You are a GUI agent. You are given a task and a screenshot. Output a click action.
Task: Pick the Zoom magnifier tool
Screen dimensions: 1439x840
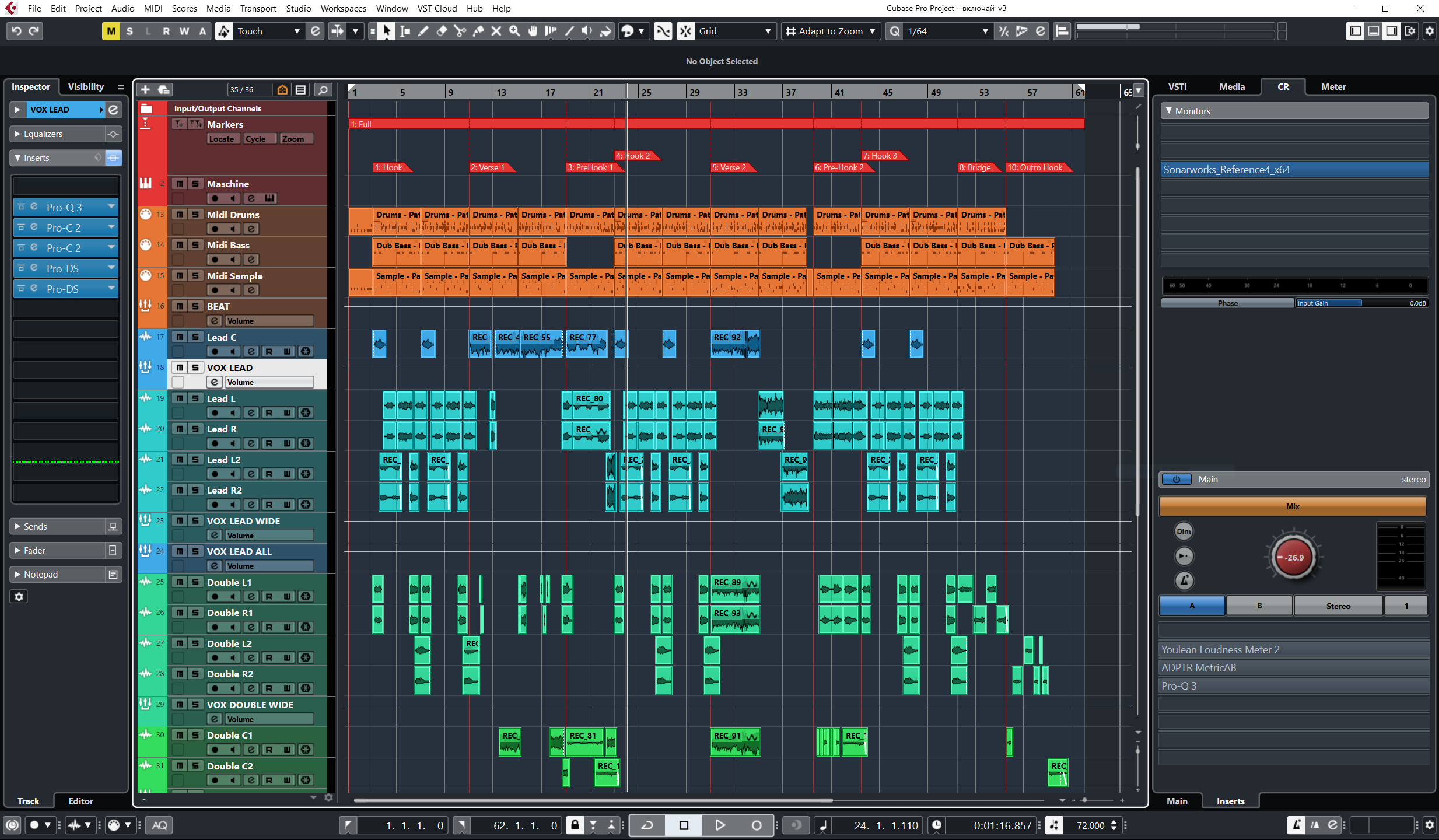coord(514,32)
